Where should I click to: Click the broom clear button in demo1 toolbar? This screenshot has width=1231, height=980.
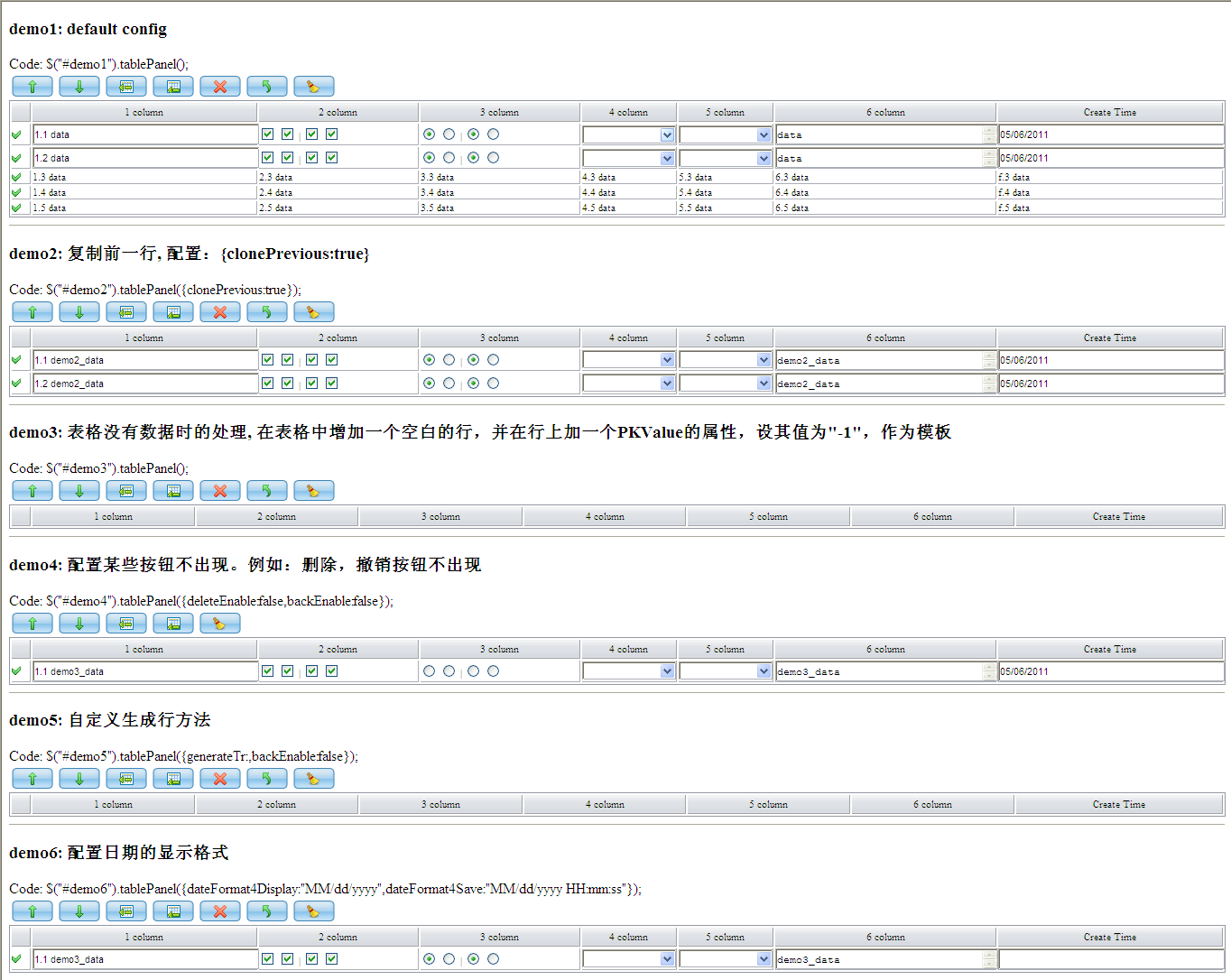pyautogui.click(x=314, y=87)
